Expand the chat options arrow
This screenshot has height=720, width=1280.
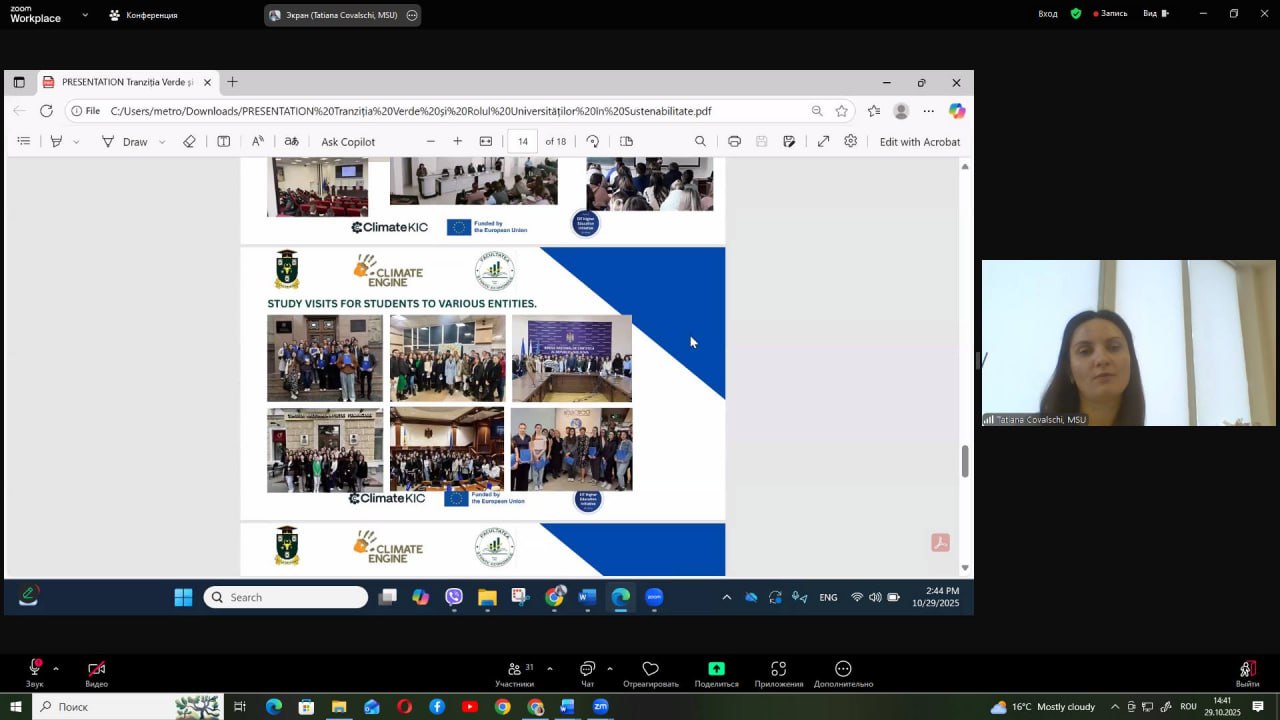click(609, 668)
